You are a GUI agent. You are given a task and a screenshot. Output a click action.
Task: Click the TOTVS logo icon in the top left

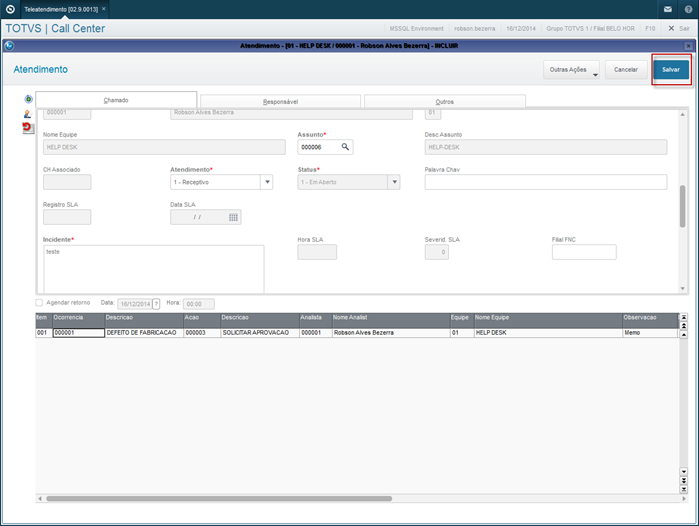pyautogui.click(x=10, y=9)
